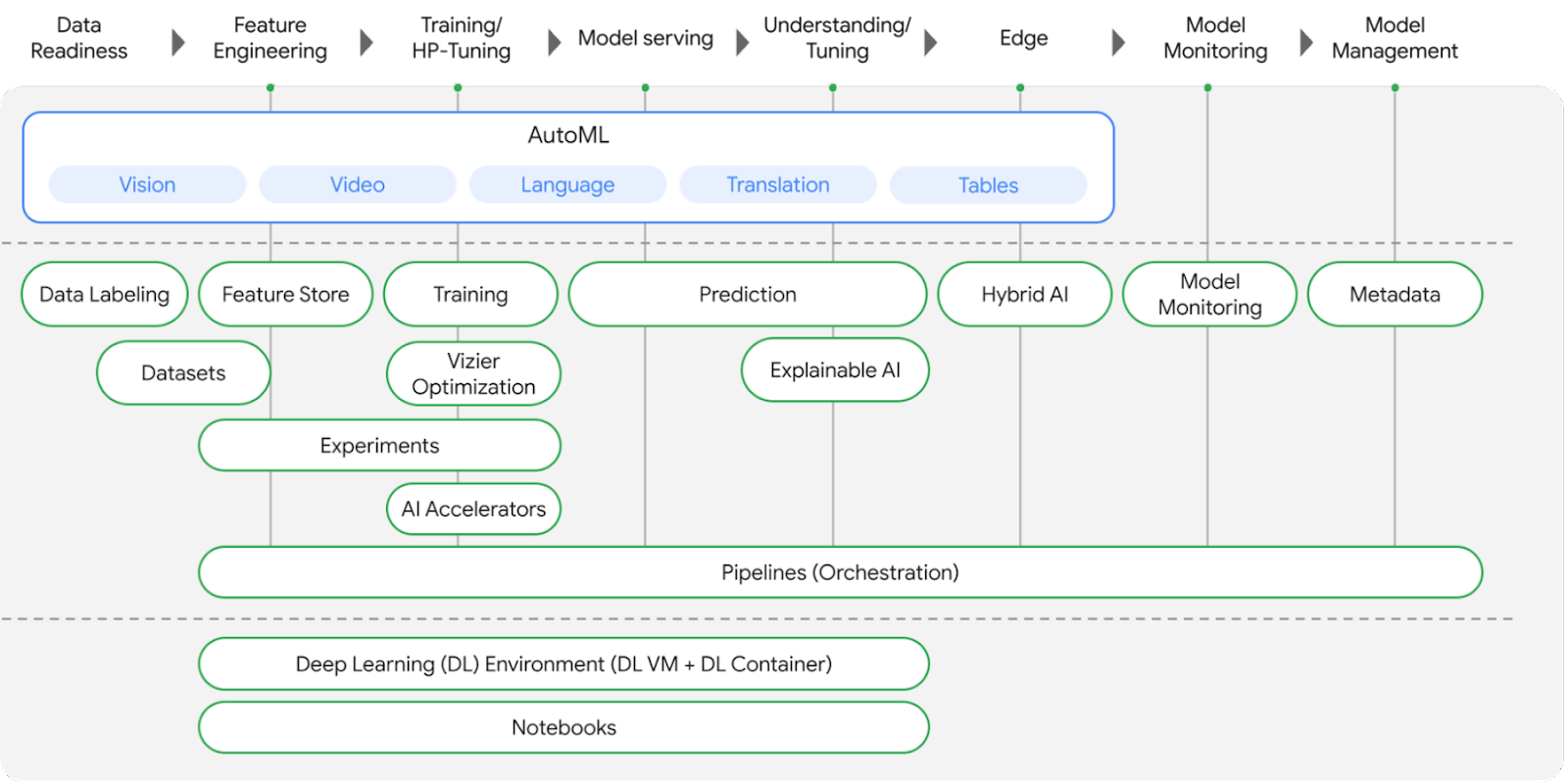Click the AutoML Vision pill

147,184
